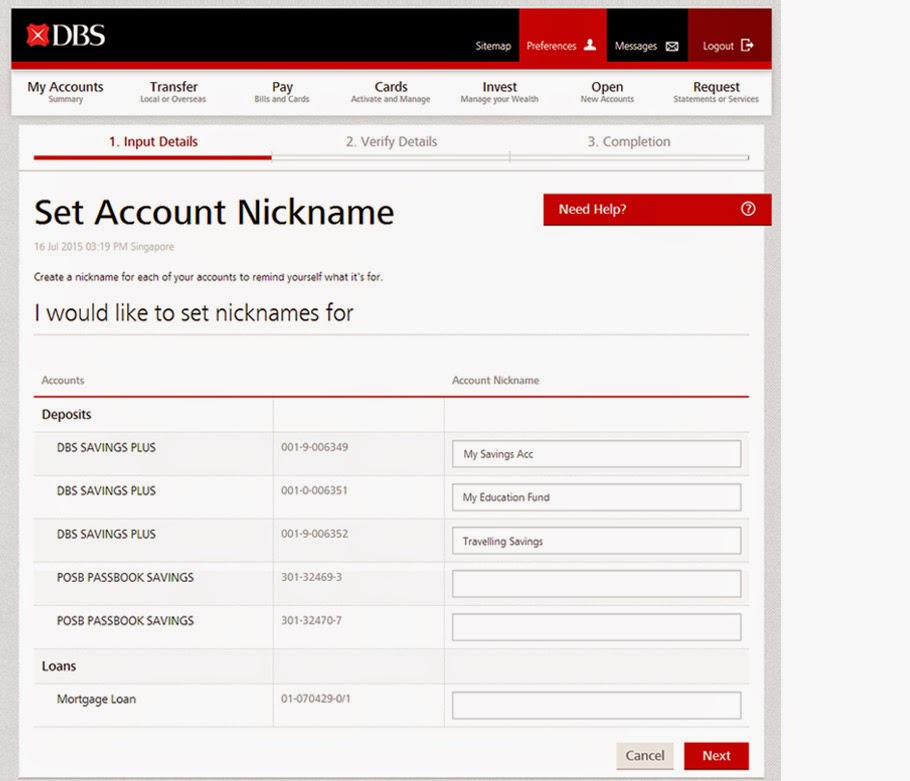910x781 pixels.
Task: Open the Sitemap link
Action: pos(493,46)
